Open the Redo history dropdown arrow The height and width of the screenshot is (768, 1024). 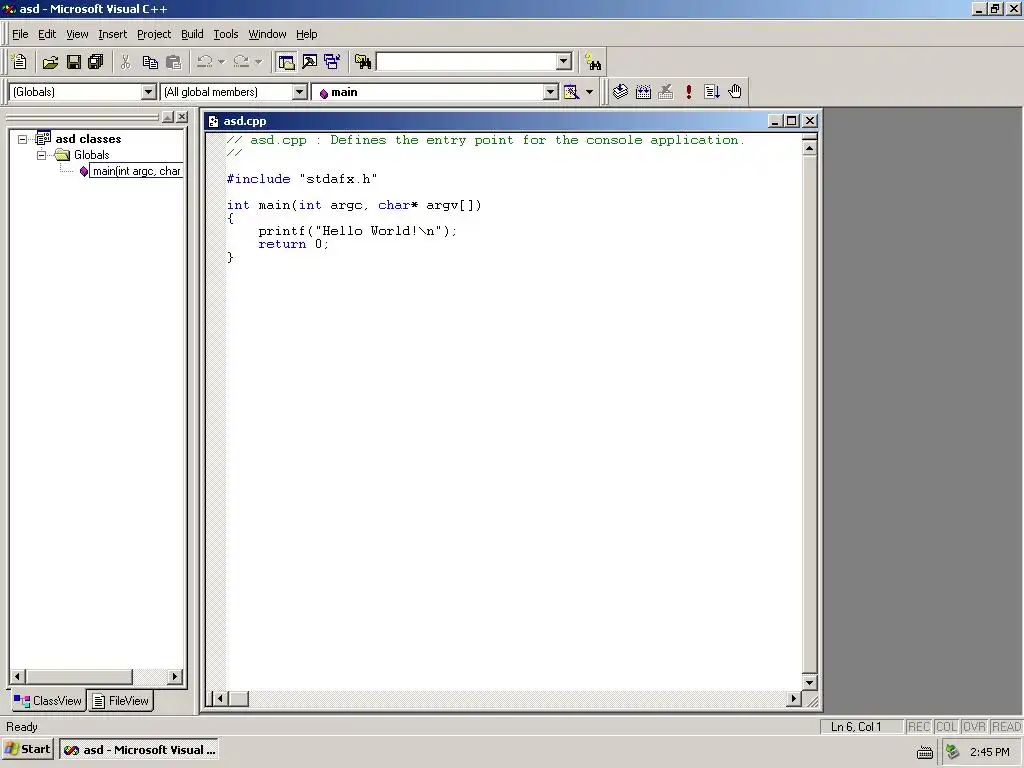coord(258,62)
